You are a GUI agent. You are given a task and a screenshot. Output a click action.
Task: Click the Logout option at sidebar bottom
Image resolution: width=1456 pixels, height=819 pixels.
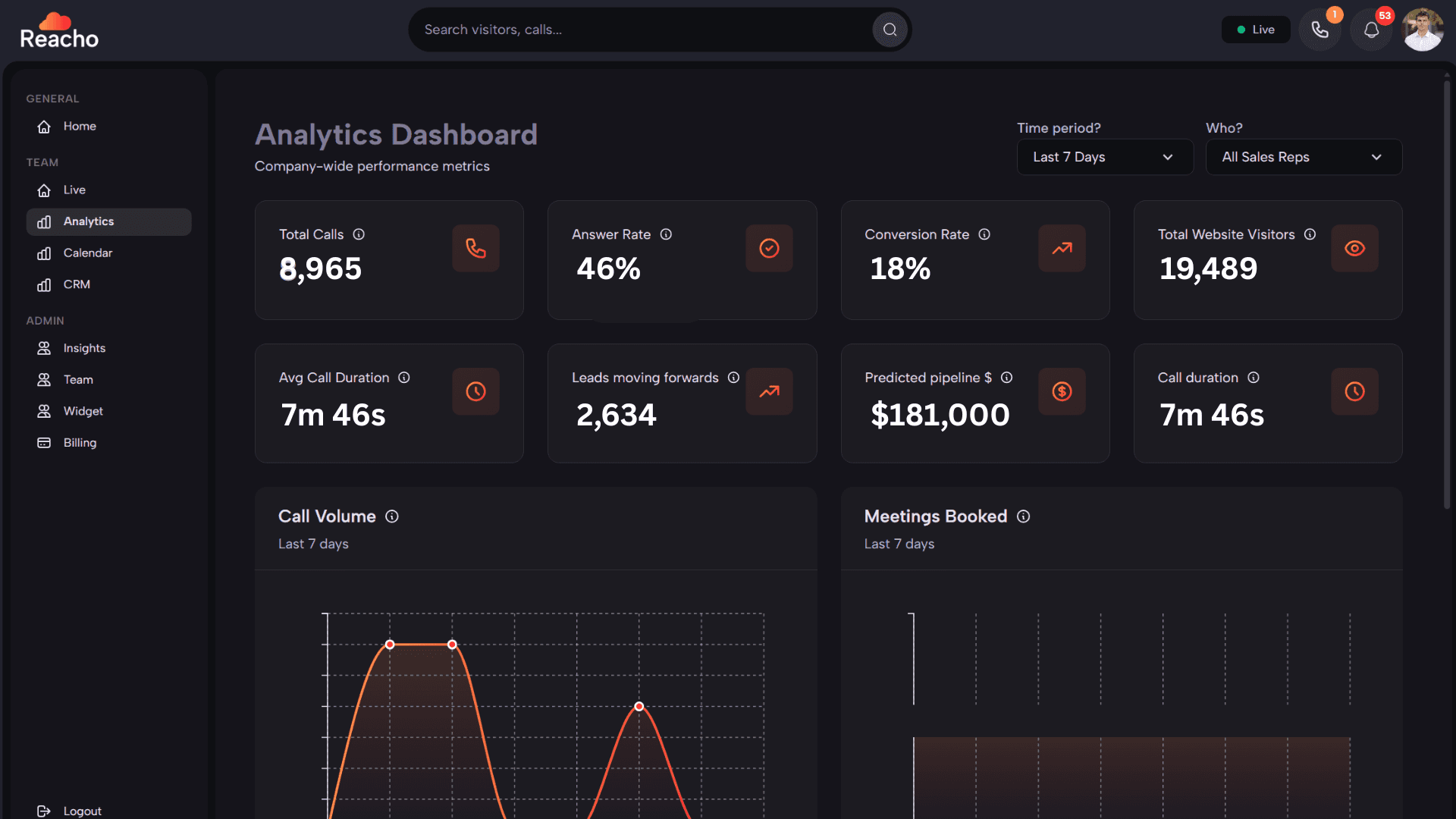[x=82, y=811]
